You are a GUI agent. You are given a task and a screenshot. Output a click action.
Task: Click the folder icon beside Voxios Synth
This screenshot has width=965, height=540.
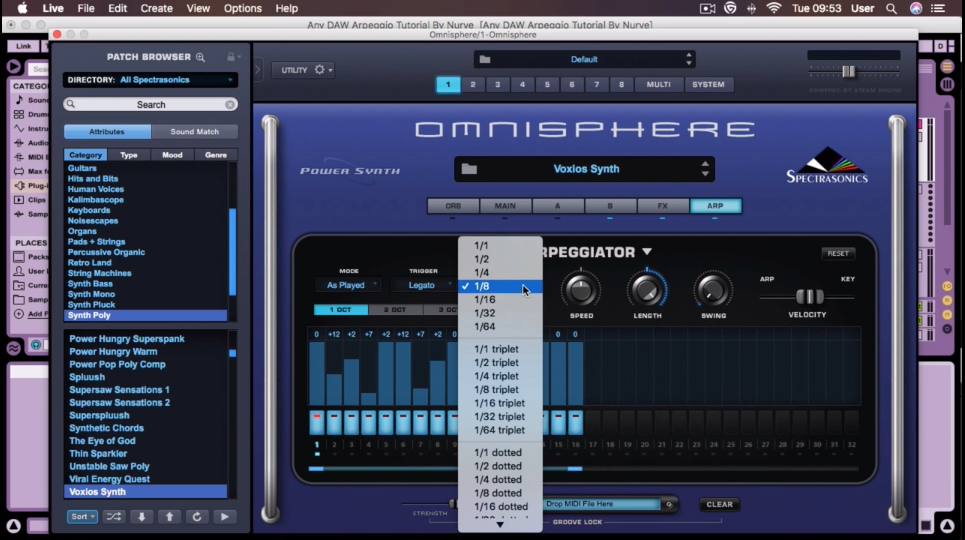click(469, 169)
